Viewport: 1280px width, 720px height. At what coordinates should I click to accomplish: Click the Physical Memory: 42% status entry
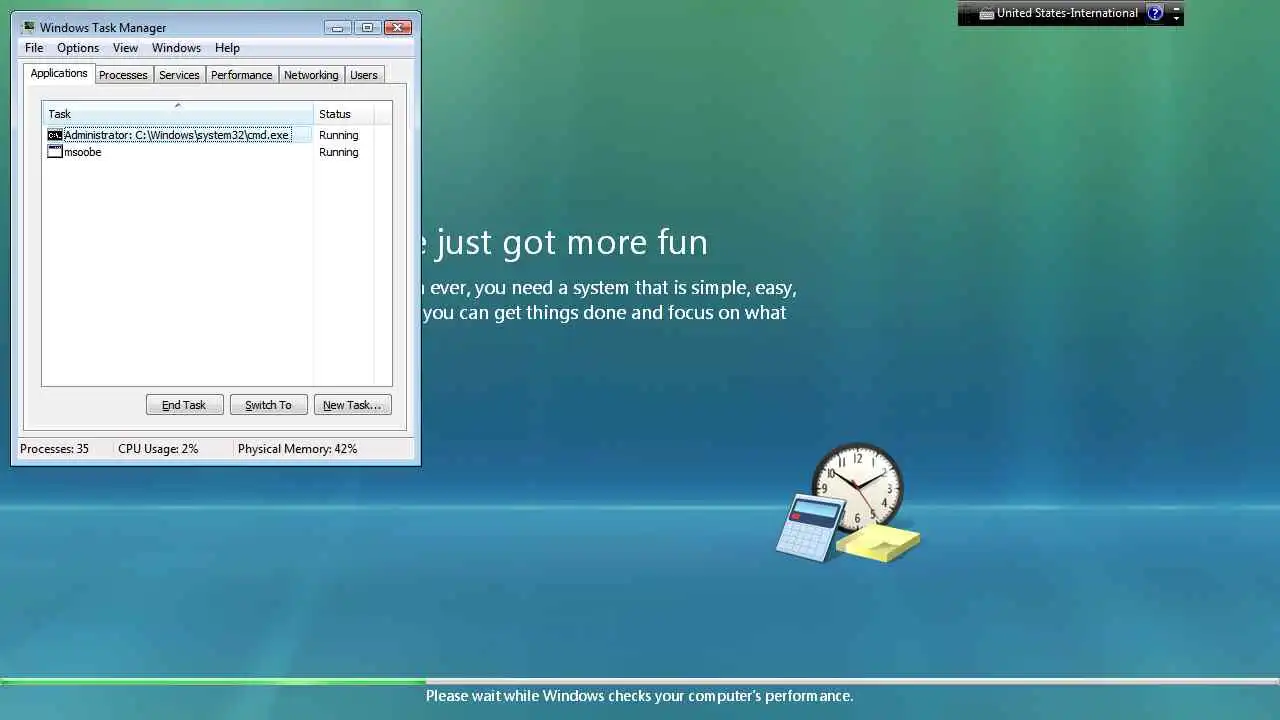coord(297,449)
